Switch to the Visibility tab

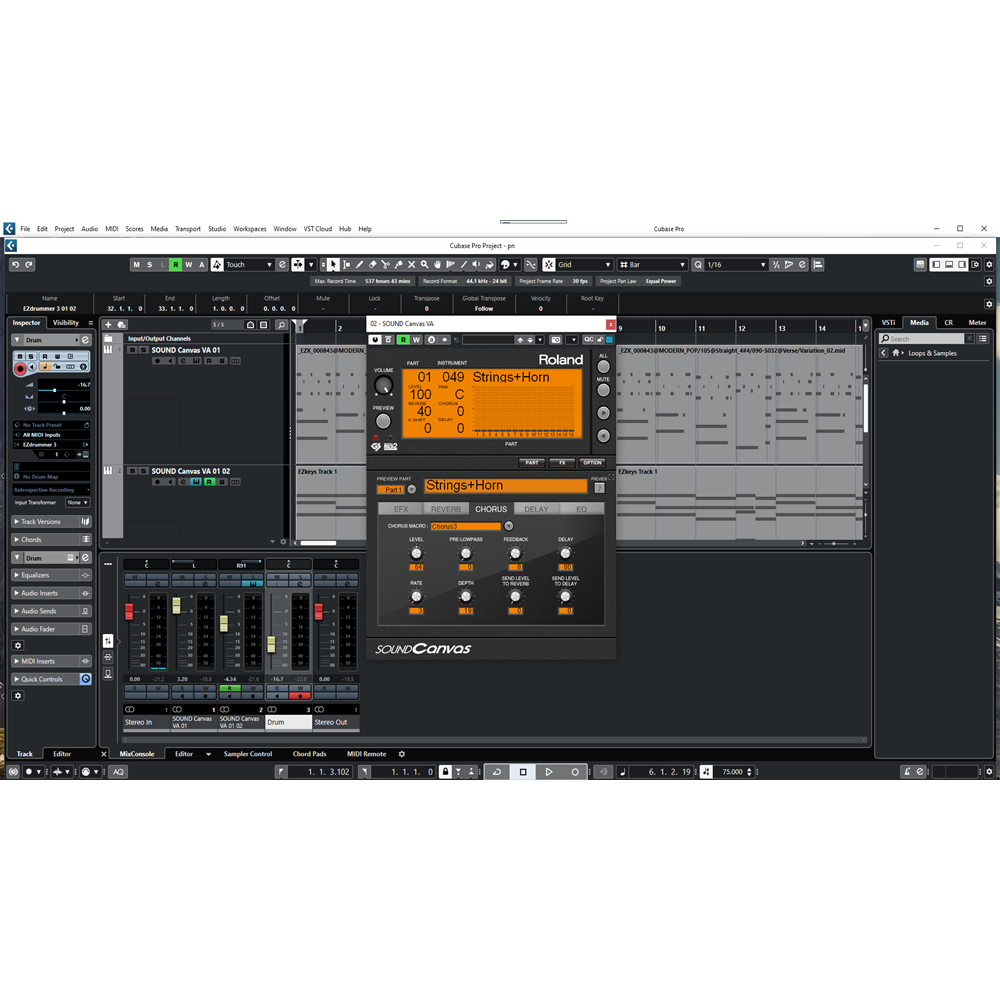tap(66, 323)
